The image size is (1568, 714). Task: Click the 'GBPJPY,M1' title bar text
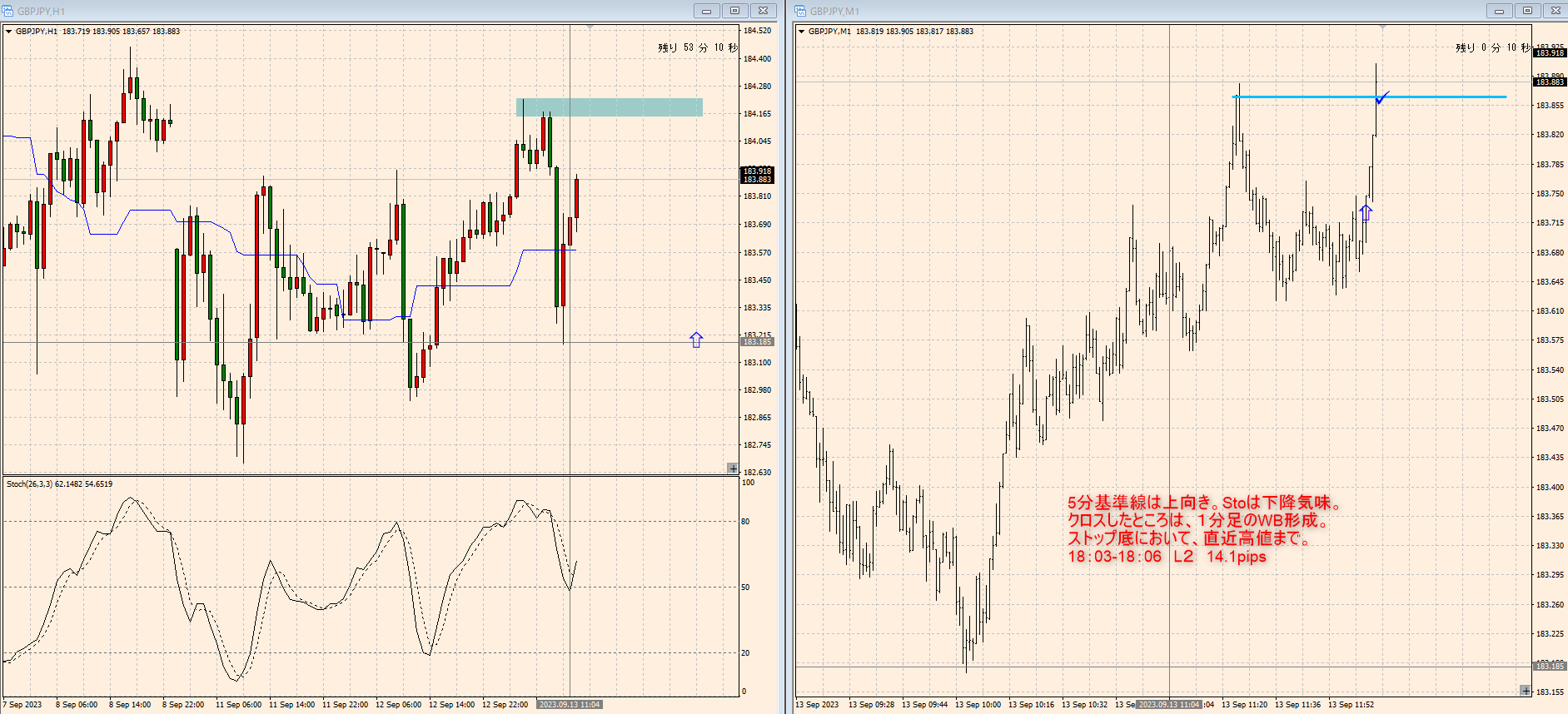click(834, 12)
